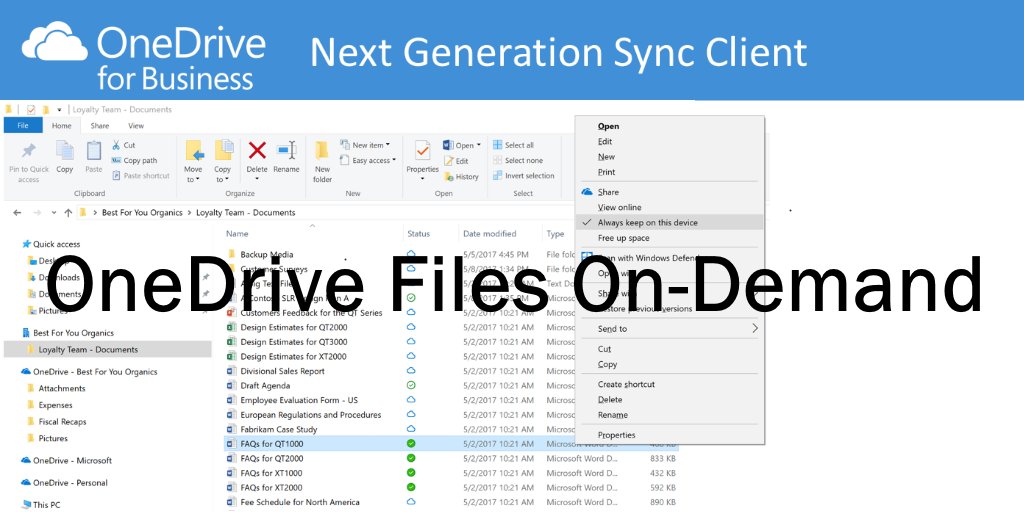Open the New item dropdown
The height and width of the screenshot is (512, 1024).
pyautogui.click(x=364, y=145)
